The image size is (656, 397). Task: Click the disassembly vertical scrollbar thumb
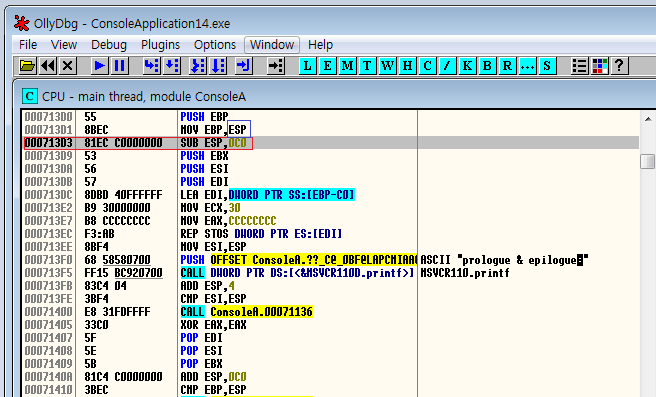coord(648,161)
